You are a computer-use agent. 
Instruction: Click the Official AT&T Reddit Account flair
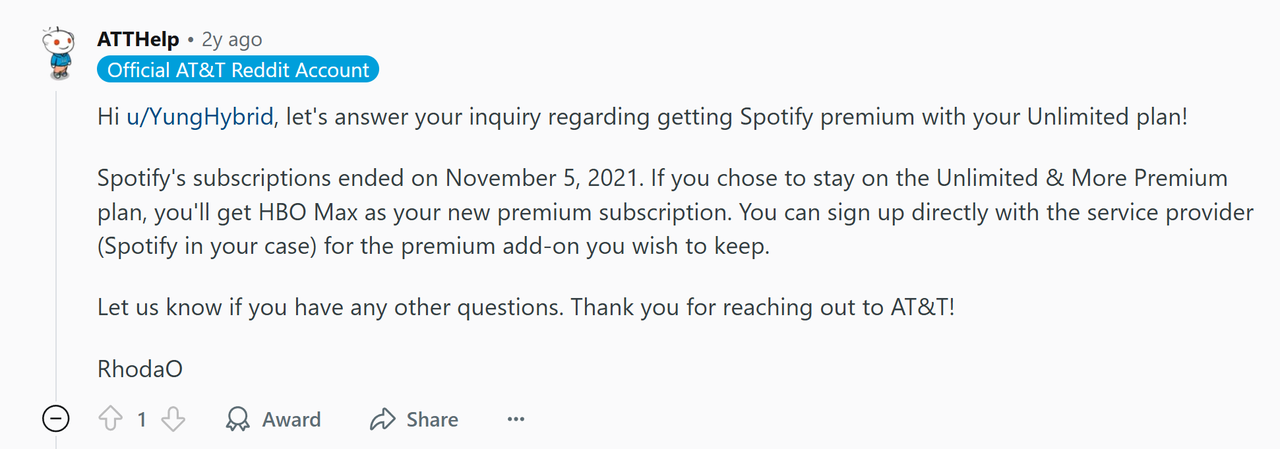[238, 70]
